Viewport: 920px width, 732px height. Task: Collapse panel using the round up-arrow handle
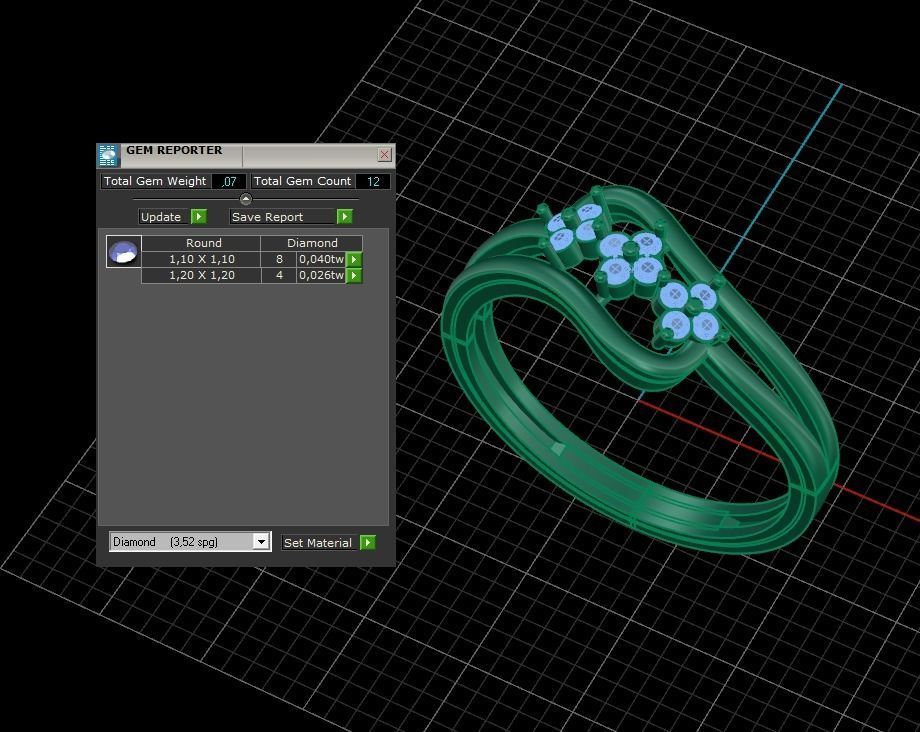(x=246, y=199)
